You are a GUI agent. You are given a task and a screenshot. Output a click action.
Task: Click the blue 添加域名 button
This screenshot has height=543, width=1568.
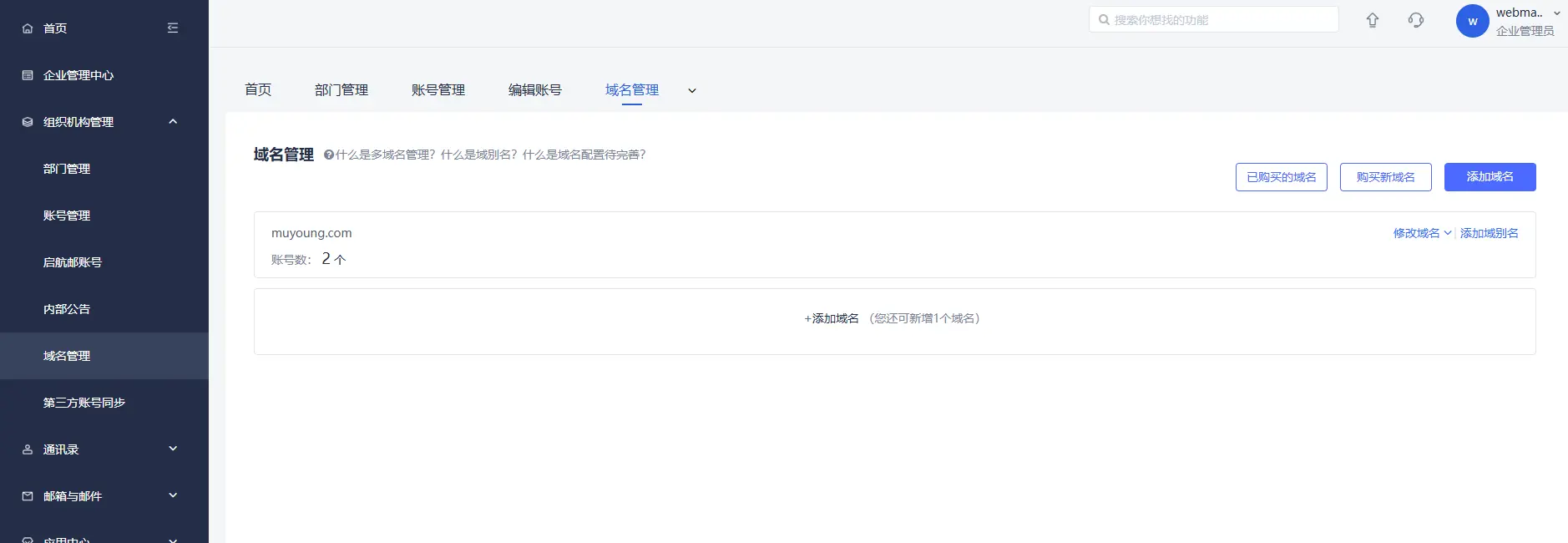[x=1490, y=177]
